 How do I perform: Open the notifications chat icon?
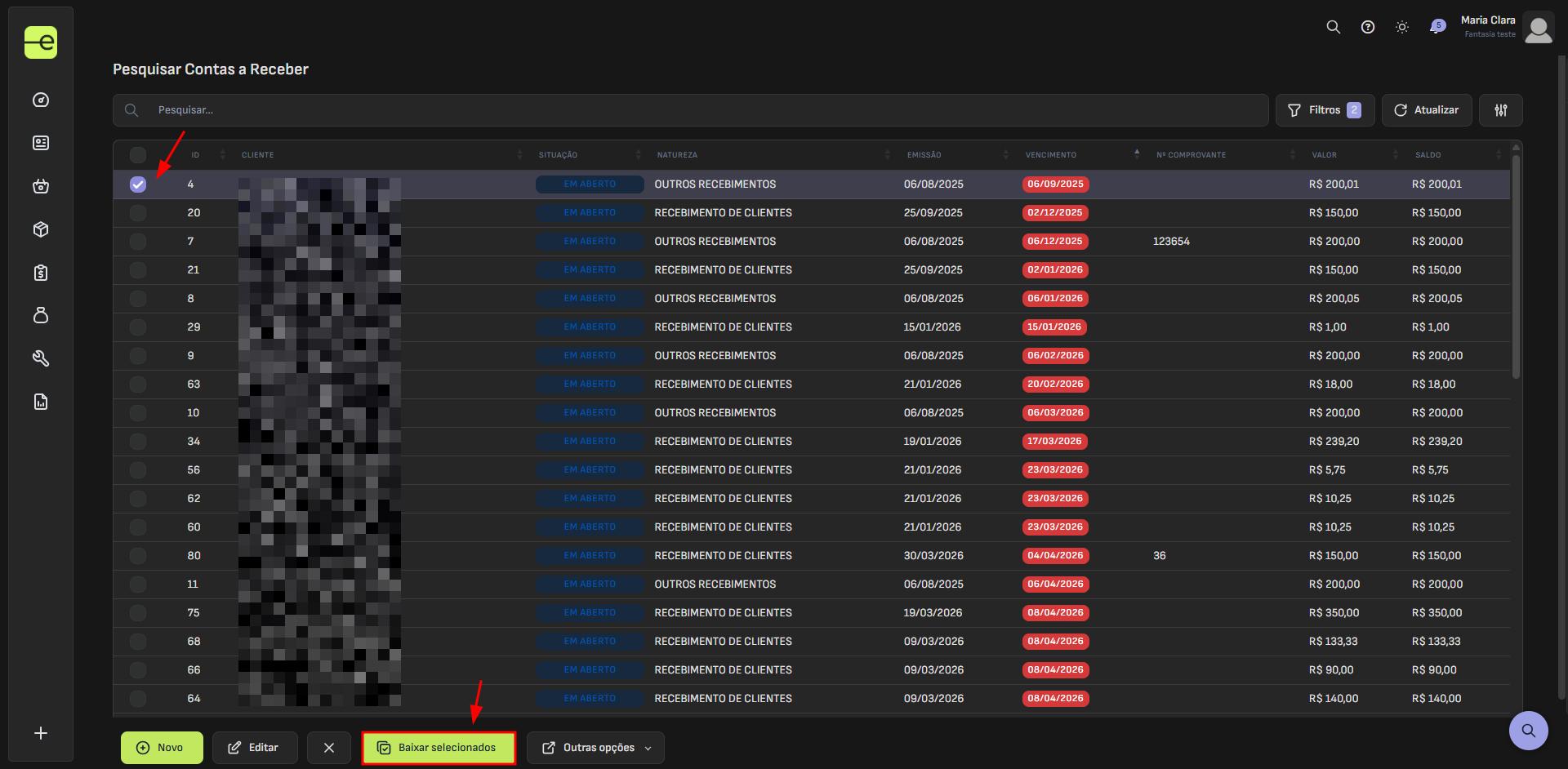[1437, 27]
